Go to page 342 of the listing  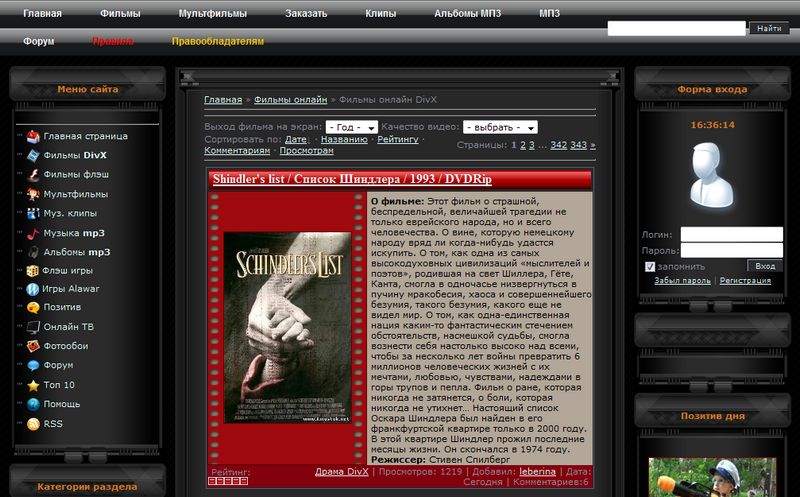point(558,145)
